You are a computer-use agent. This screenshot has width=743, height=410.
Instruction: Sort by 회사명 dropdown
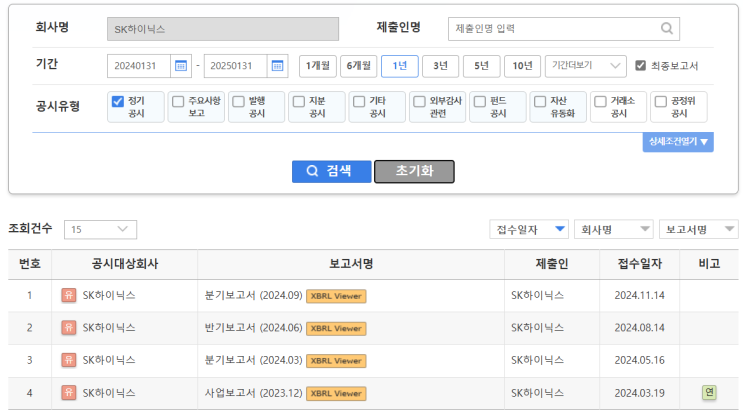coord(614,229)
